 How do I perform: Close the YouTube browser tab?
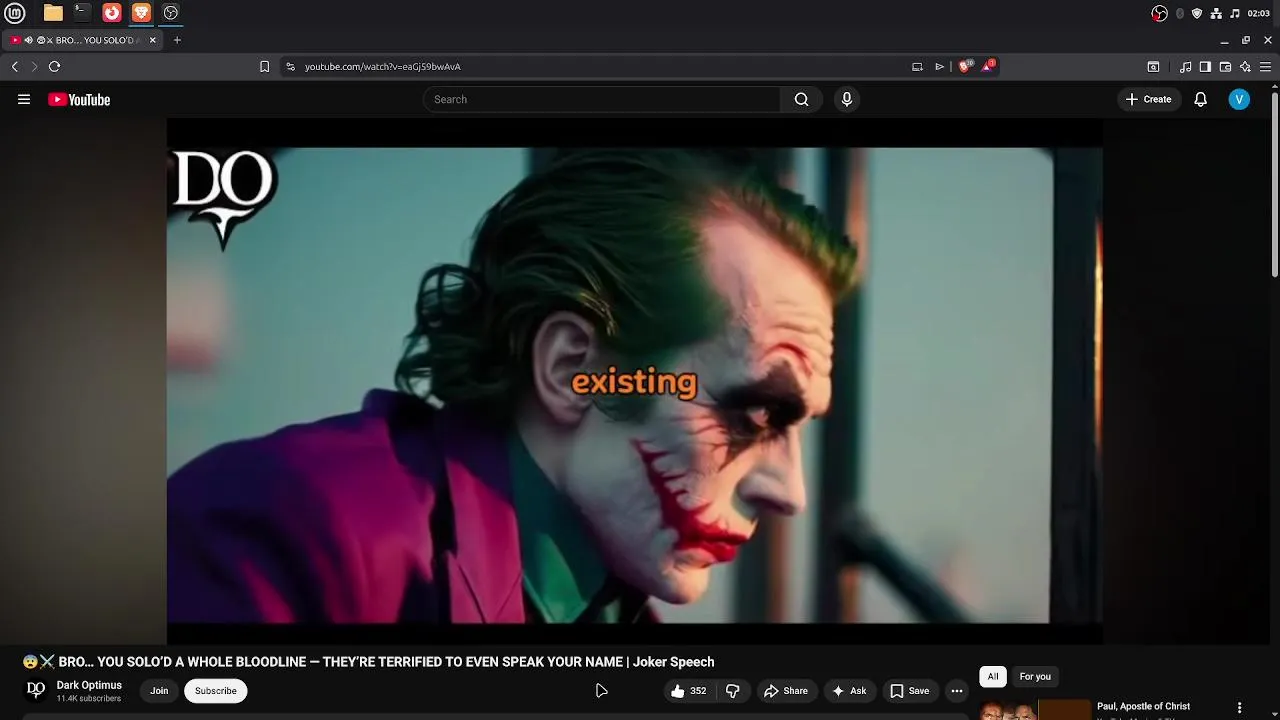[152, 40]
